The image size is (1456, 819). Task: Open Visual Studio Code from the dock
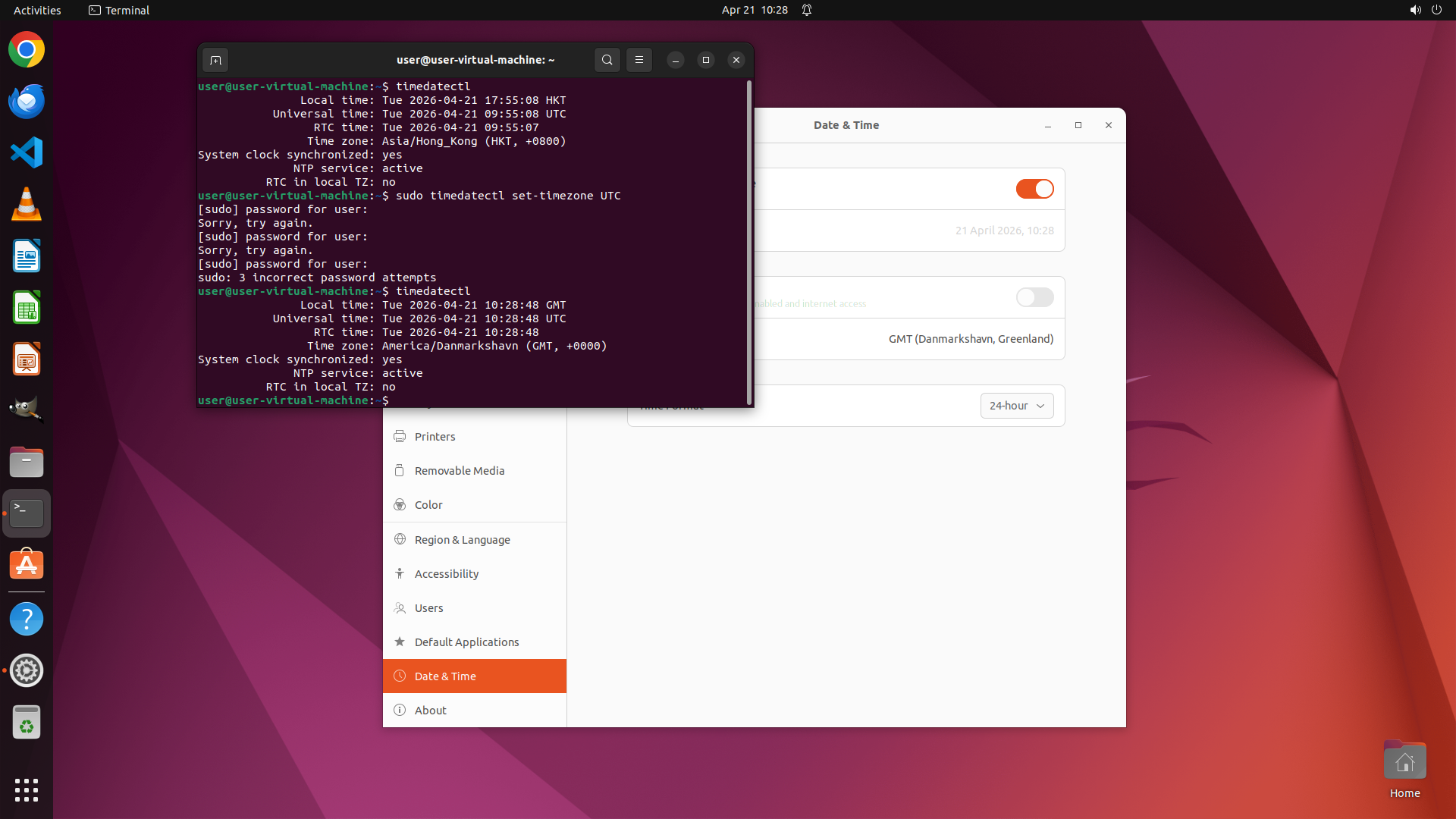click(27, 152)
